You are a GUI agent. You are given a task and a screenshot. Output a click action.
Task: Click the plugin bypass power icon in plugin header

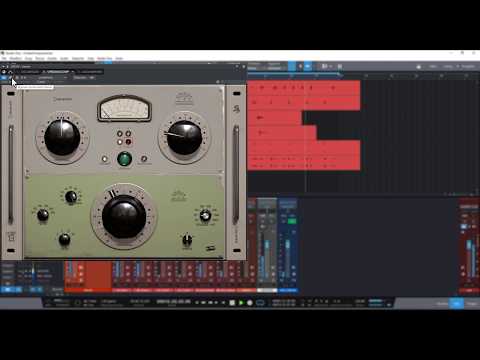point(4,72)
